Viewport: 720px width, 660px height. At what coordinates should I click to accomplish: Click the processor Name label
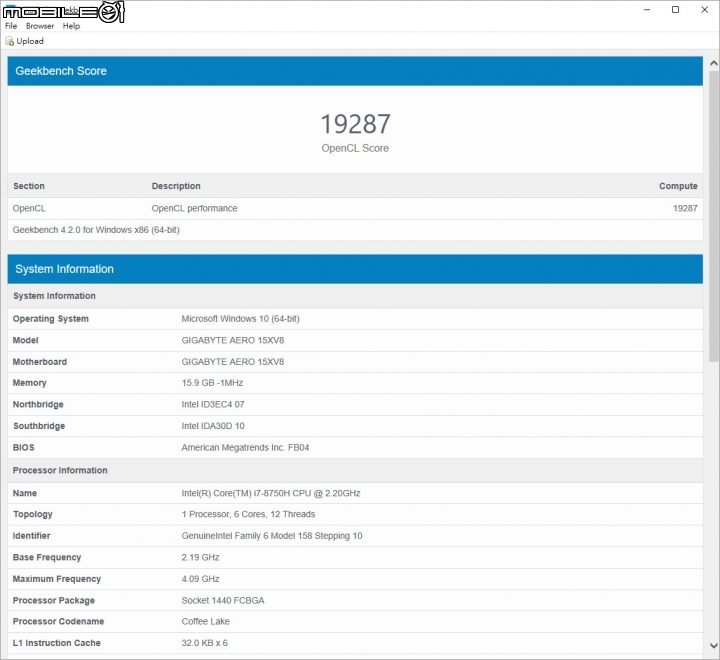[25, 493]
